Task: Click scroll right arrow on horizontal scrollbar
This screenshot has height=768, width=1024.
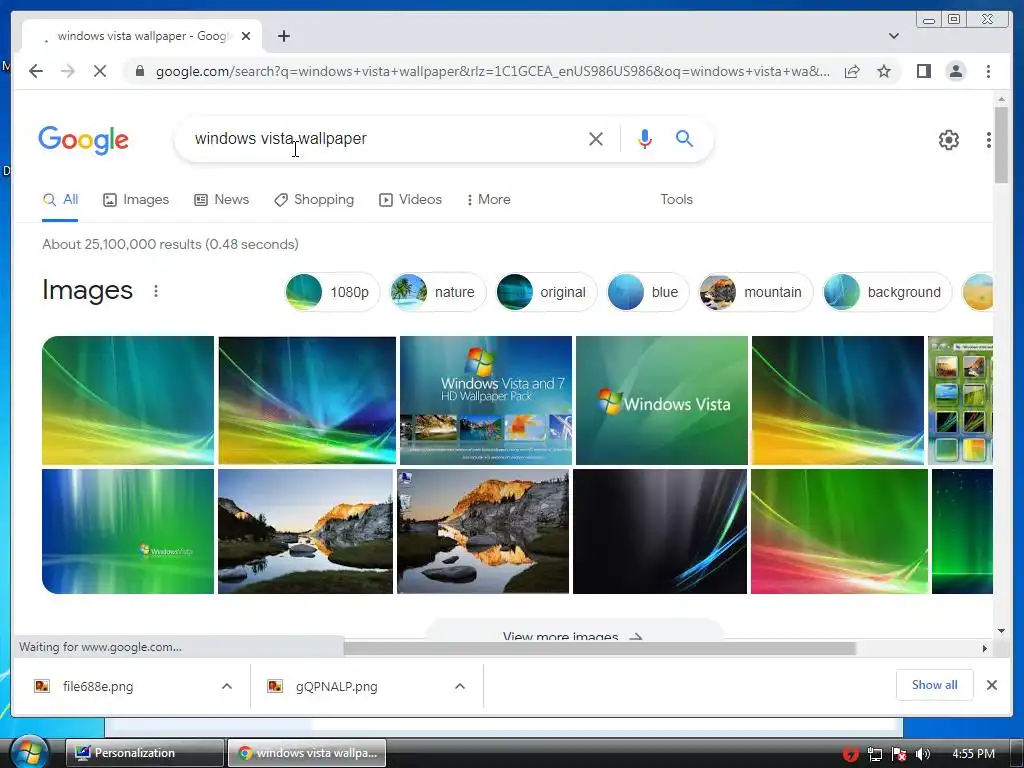Action: coord(985,648)
